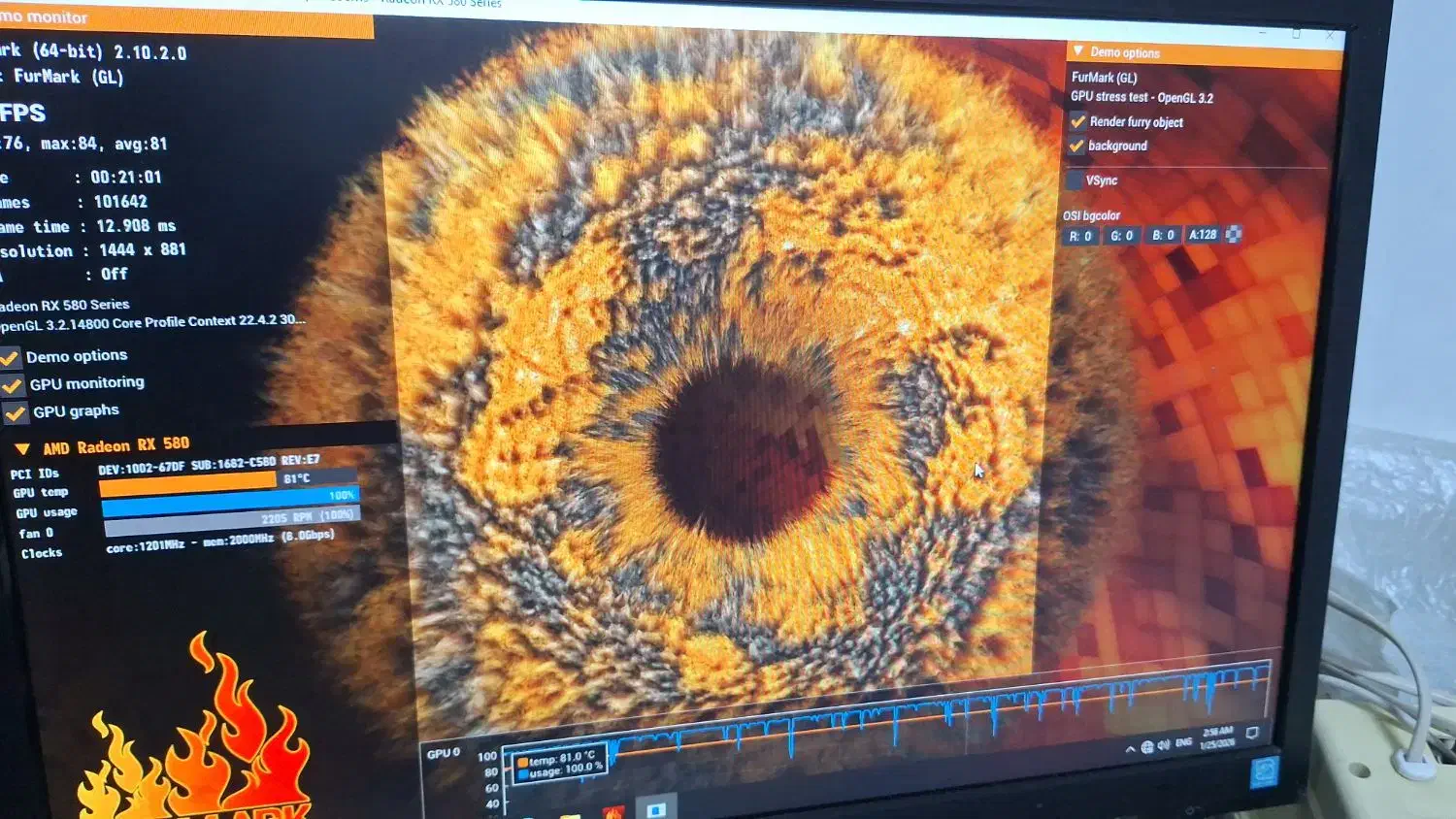Uncheck Render furry object
The height and width of the screenshot is (819, 1456).
[x=1077, y=121]
